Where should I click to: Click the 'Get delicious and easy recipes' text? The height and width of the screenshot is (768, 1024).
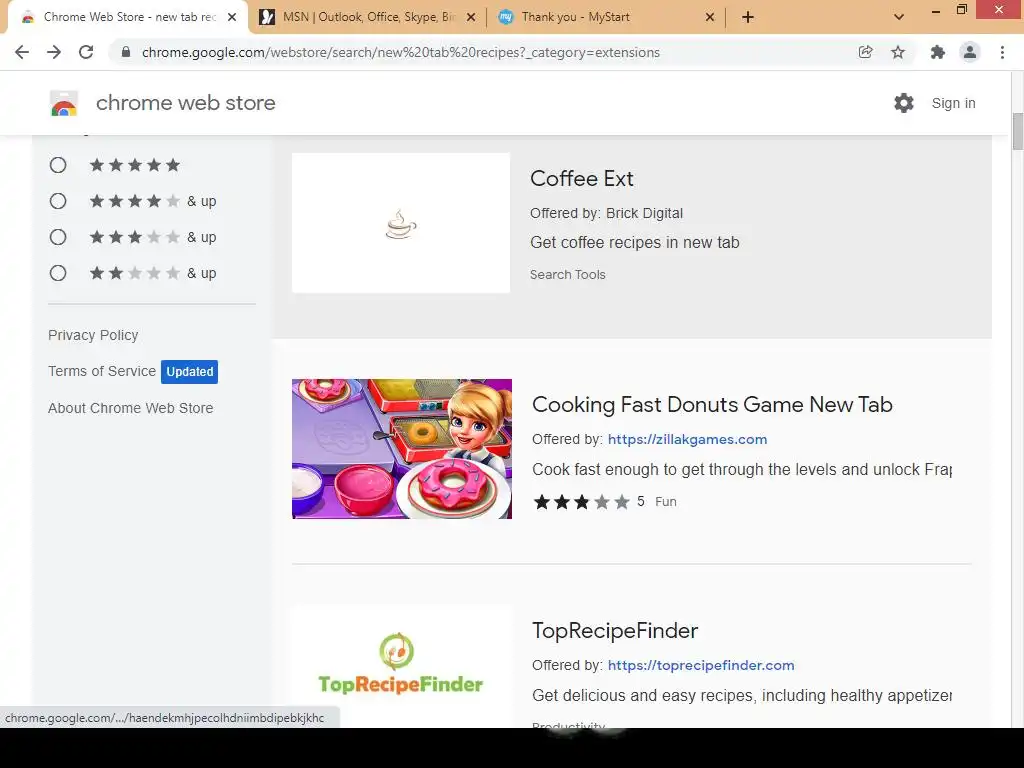click(741, 696)
